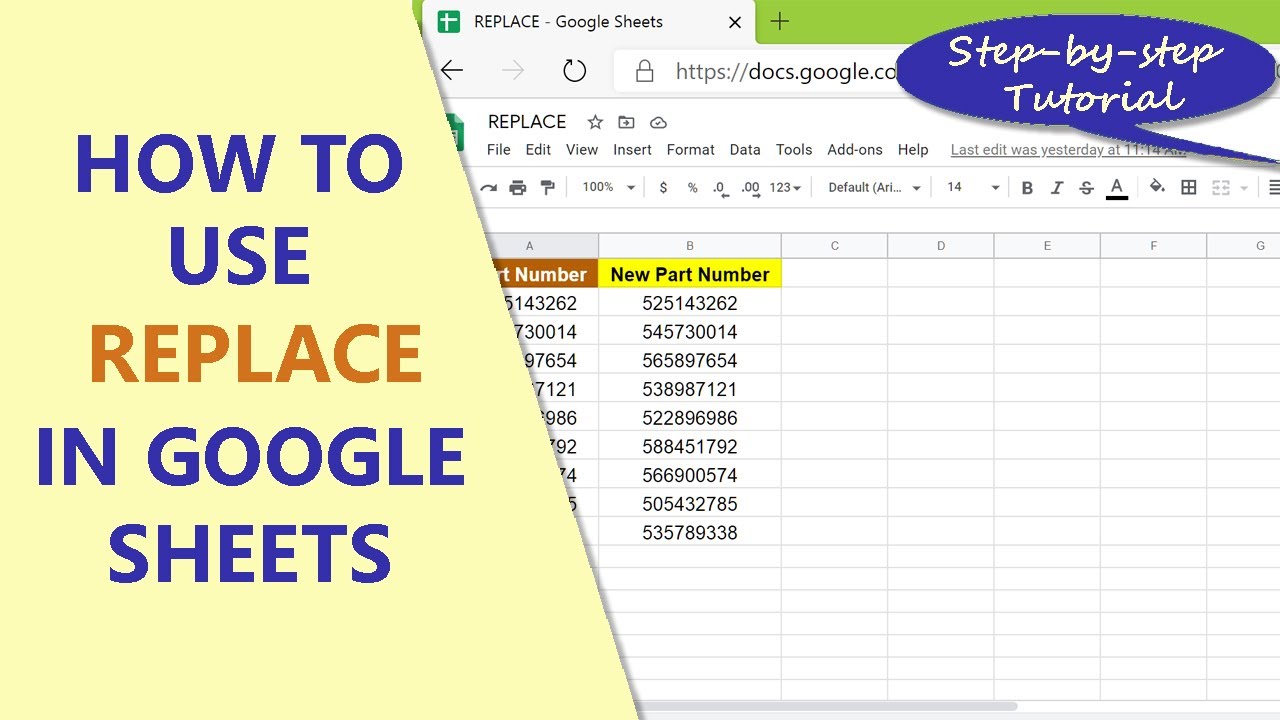Click the REPLACE document title
The width and height of the screenshot is (1280, 720).
click(x=527, y=122)
